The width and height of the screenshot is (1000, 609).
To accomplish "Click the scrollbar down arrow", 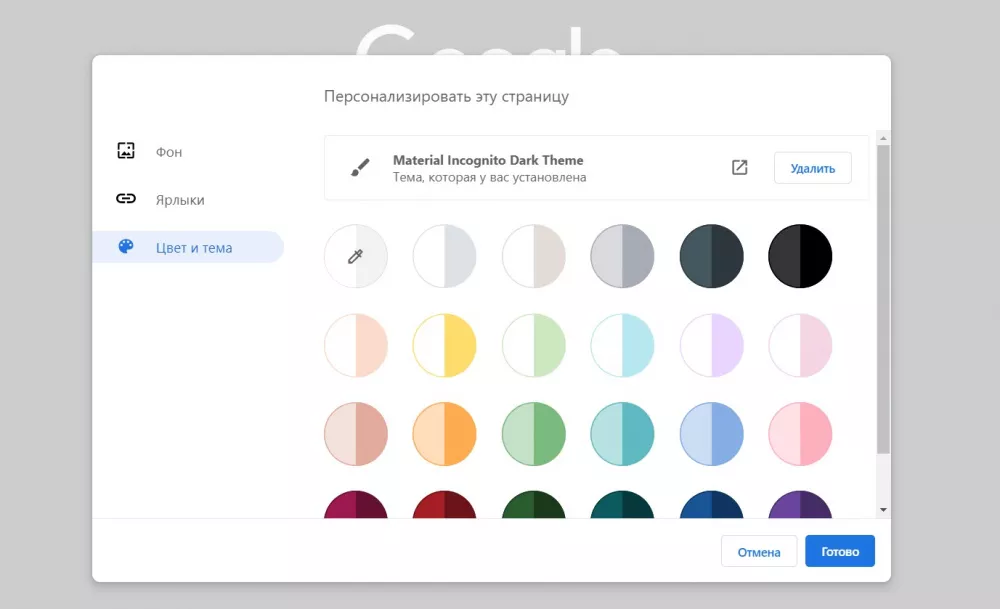I will (x=883, y=510).
